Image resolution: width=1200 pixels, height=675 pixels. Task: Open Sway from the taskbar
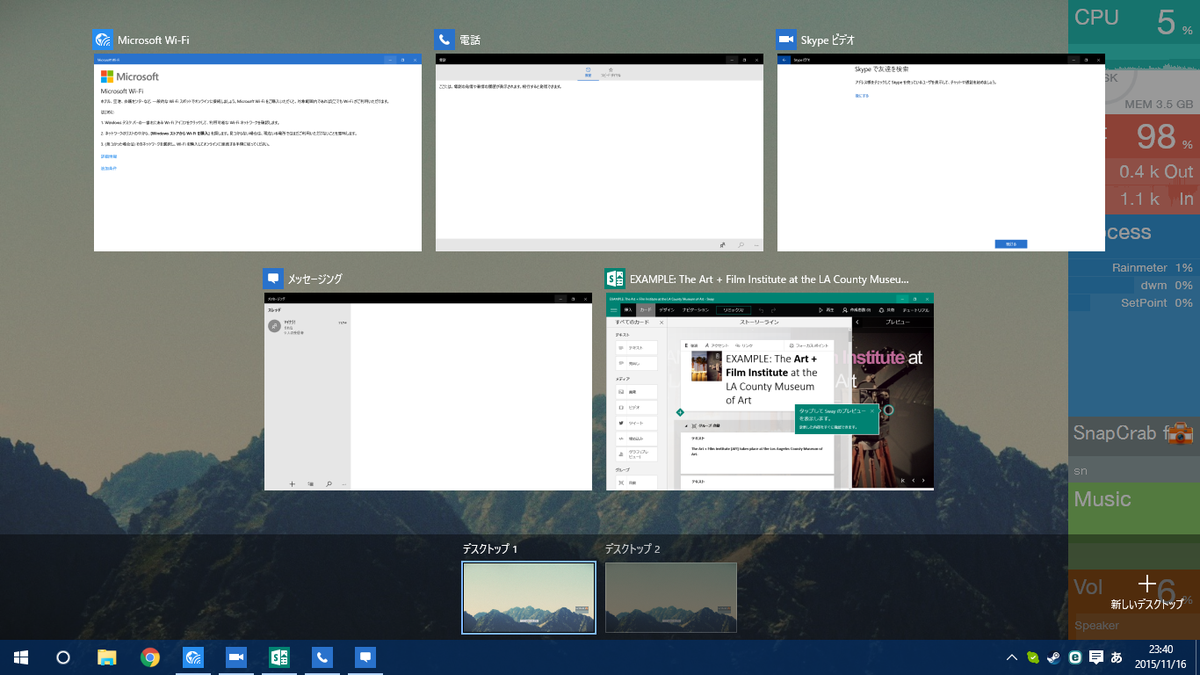278,657
